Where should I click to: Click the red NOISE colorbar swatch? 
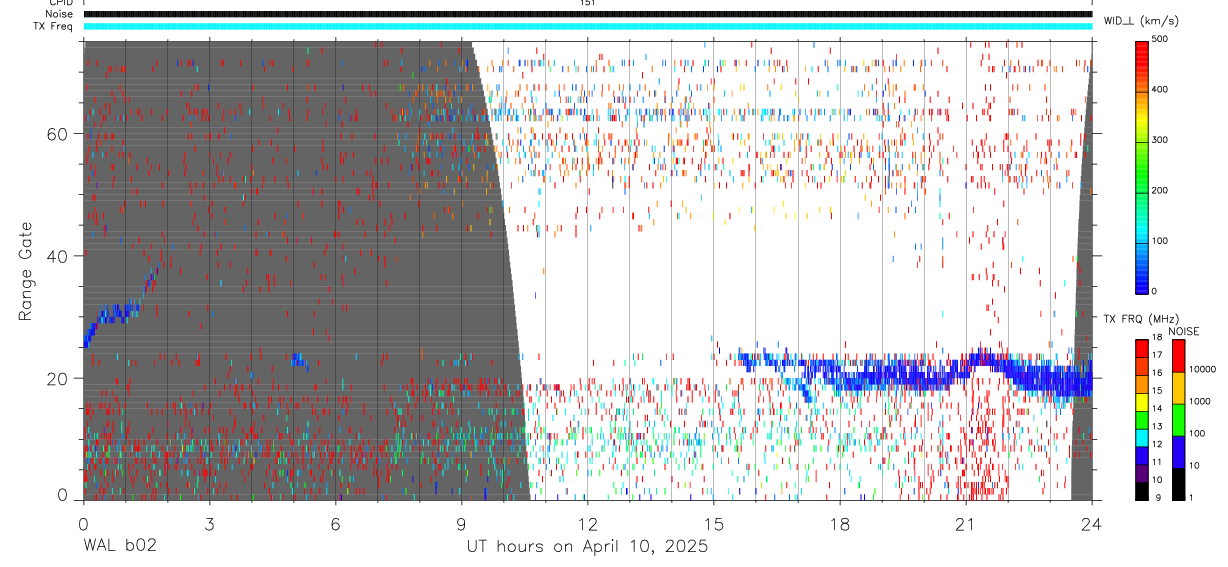coord(1177,355)
